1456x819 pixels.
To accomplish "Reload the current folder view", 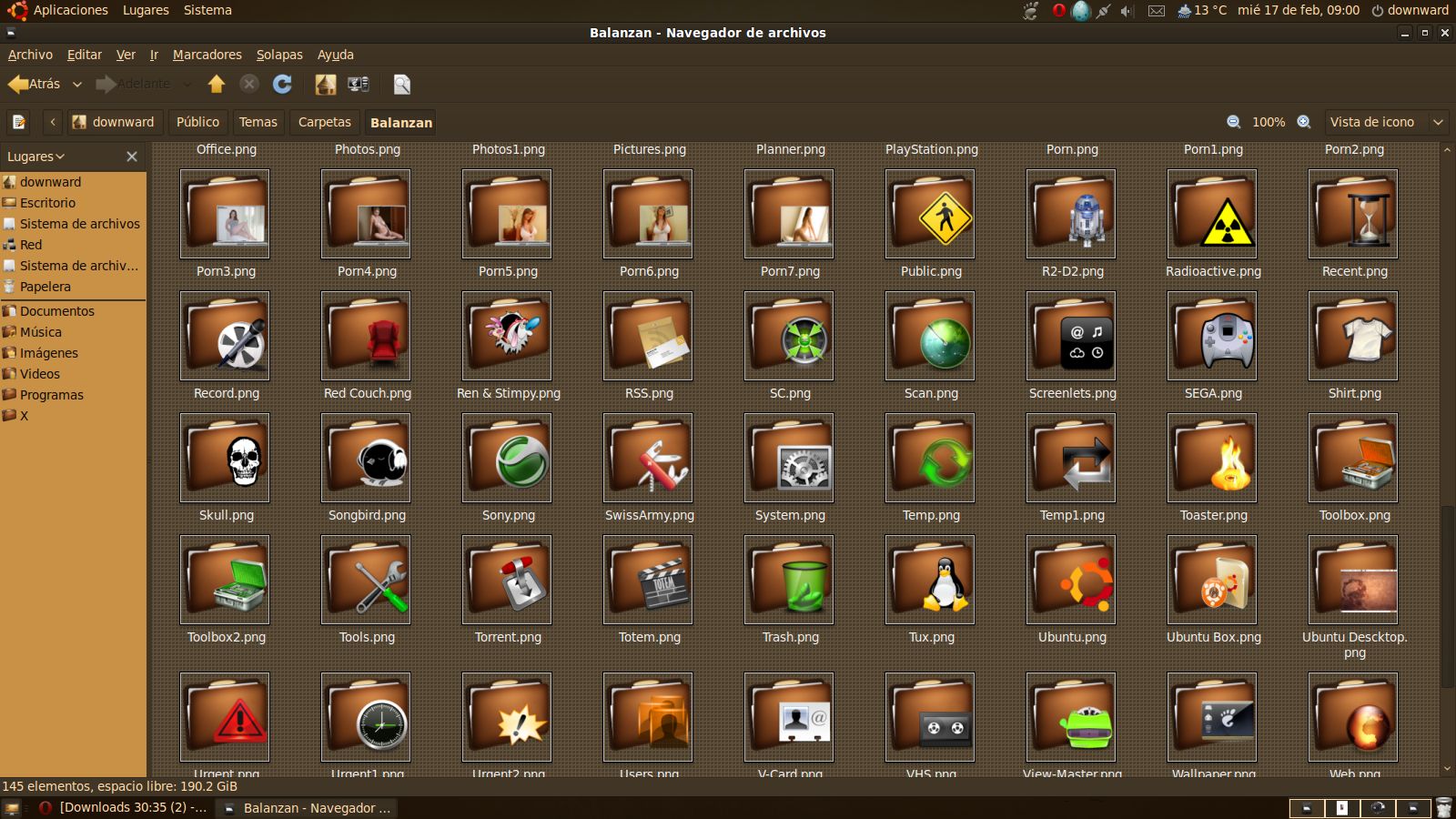I will click(x=282, y=84).
